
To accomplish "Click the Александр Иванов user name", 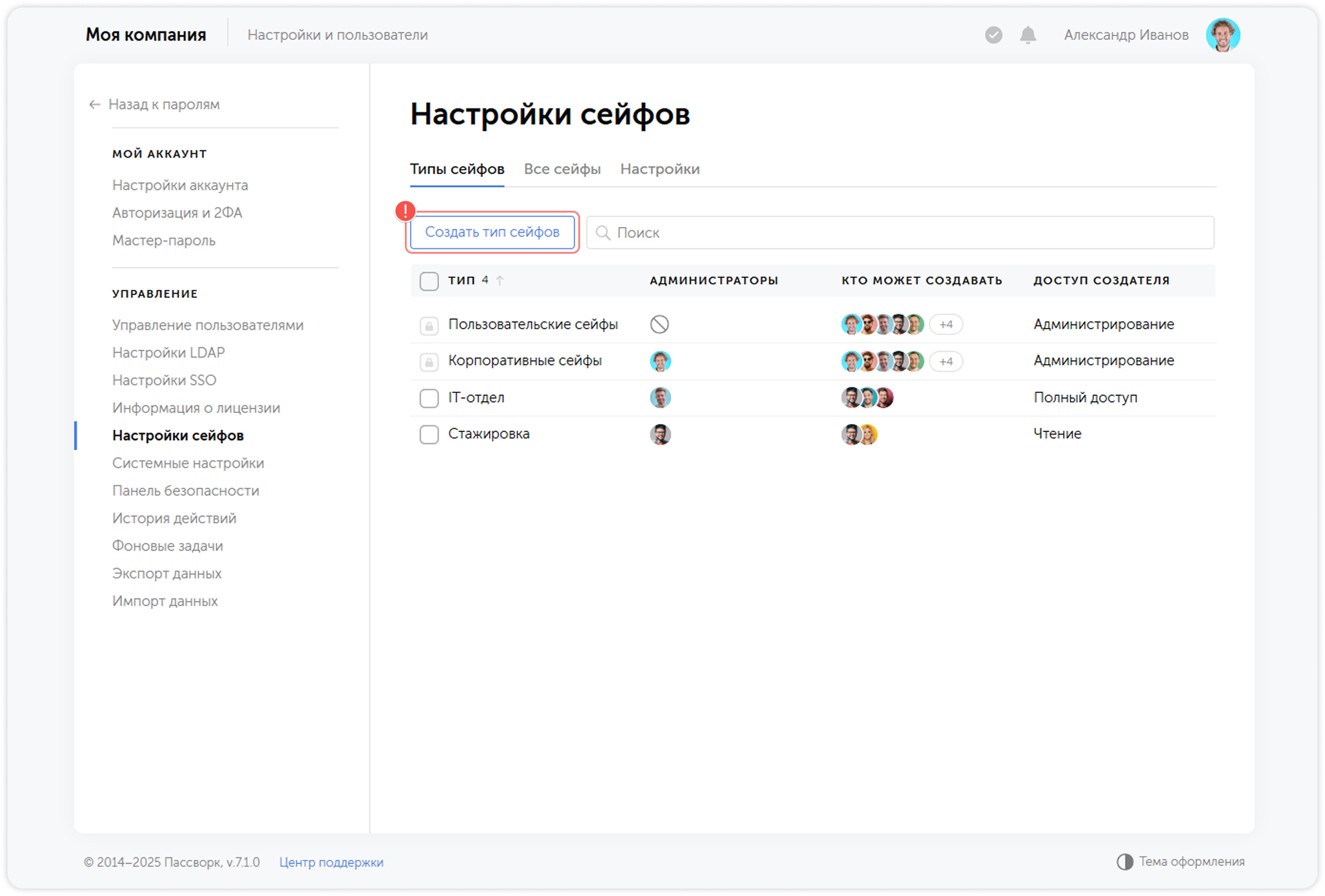I will 1126,35.
